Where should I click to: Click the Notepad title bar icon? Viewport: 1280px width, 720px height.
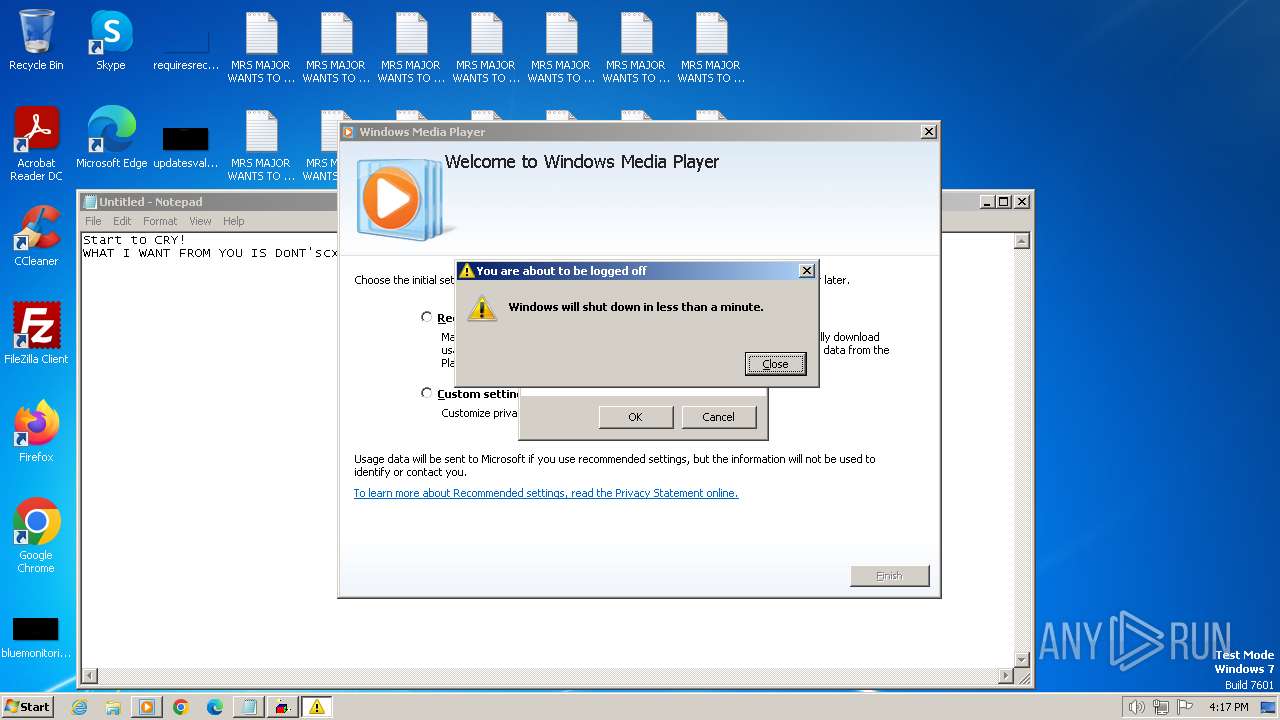[x=90, y=202]
